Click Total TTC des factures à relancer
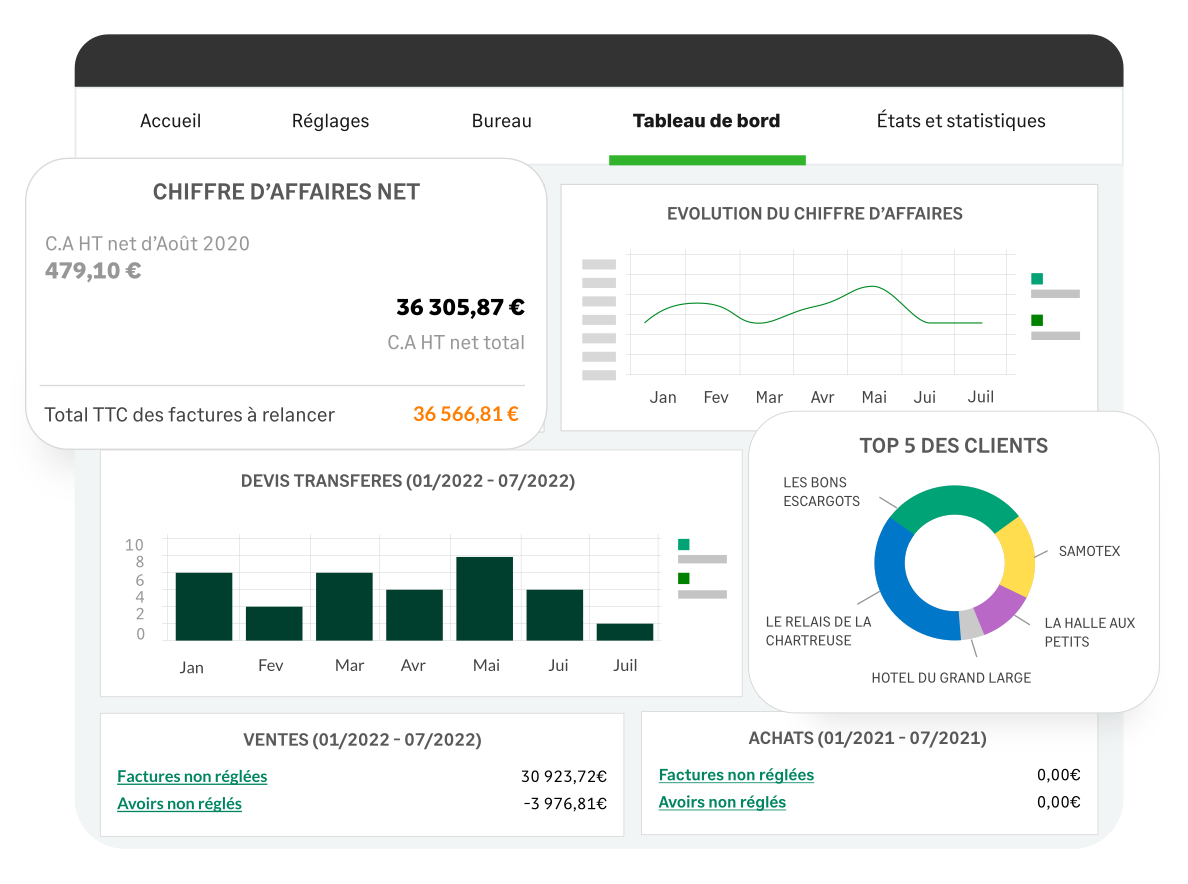Viewport: 1188px width, 884px height. 189,415
